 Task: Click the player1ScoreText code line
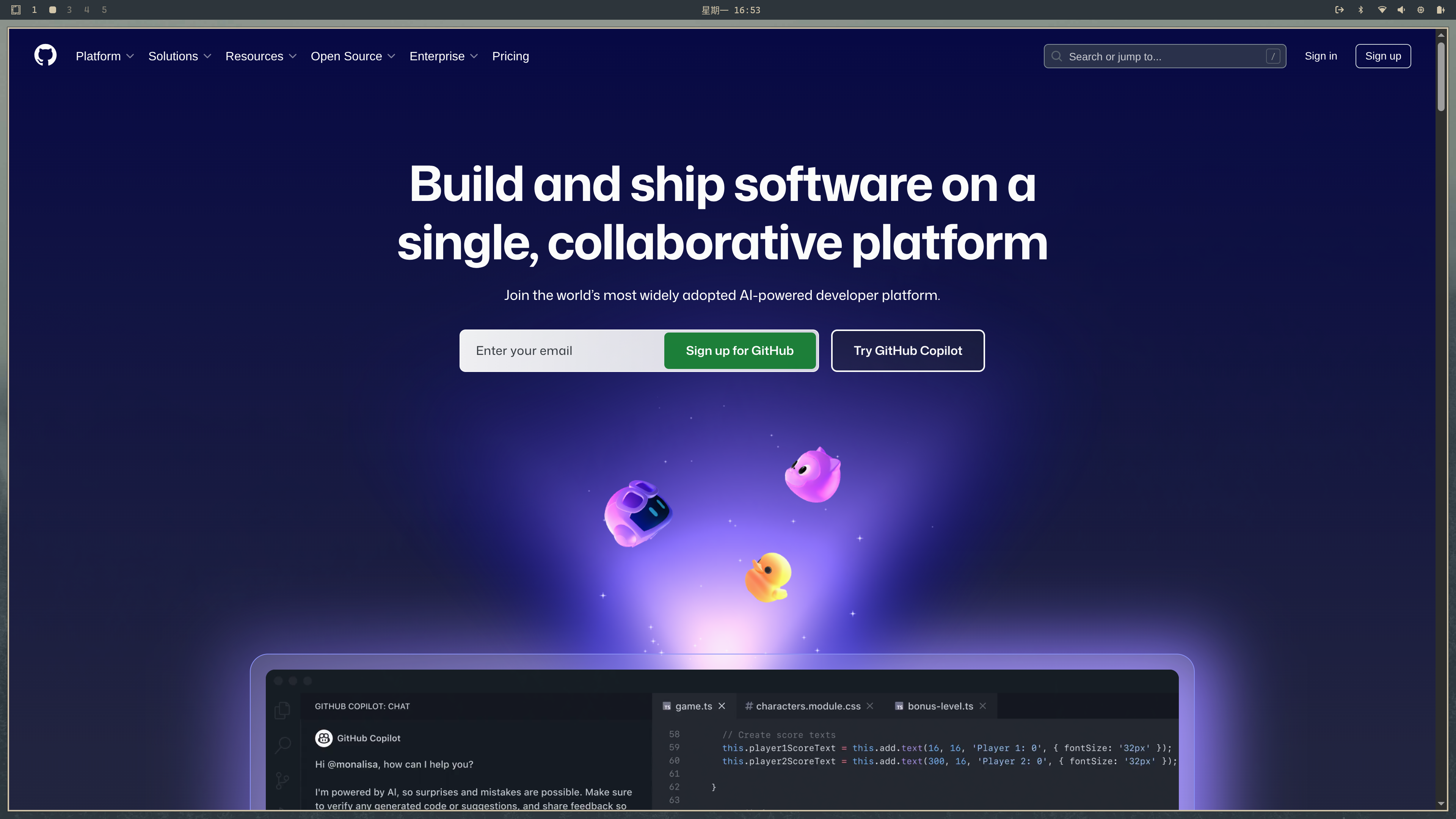[x=947, y=748]
